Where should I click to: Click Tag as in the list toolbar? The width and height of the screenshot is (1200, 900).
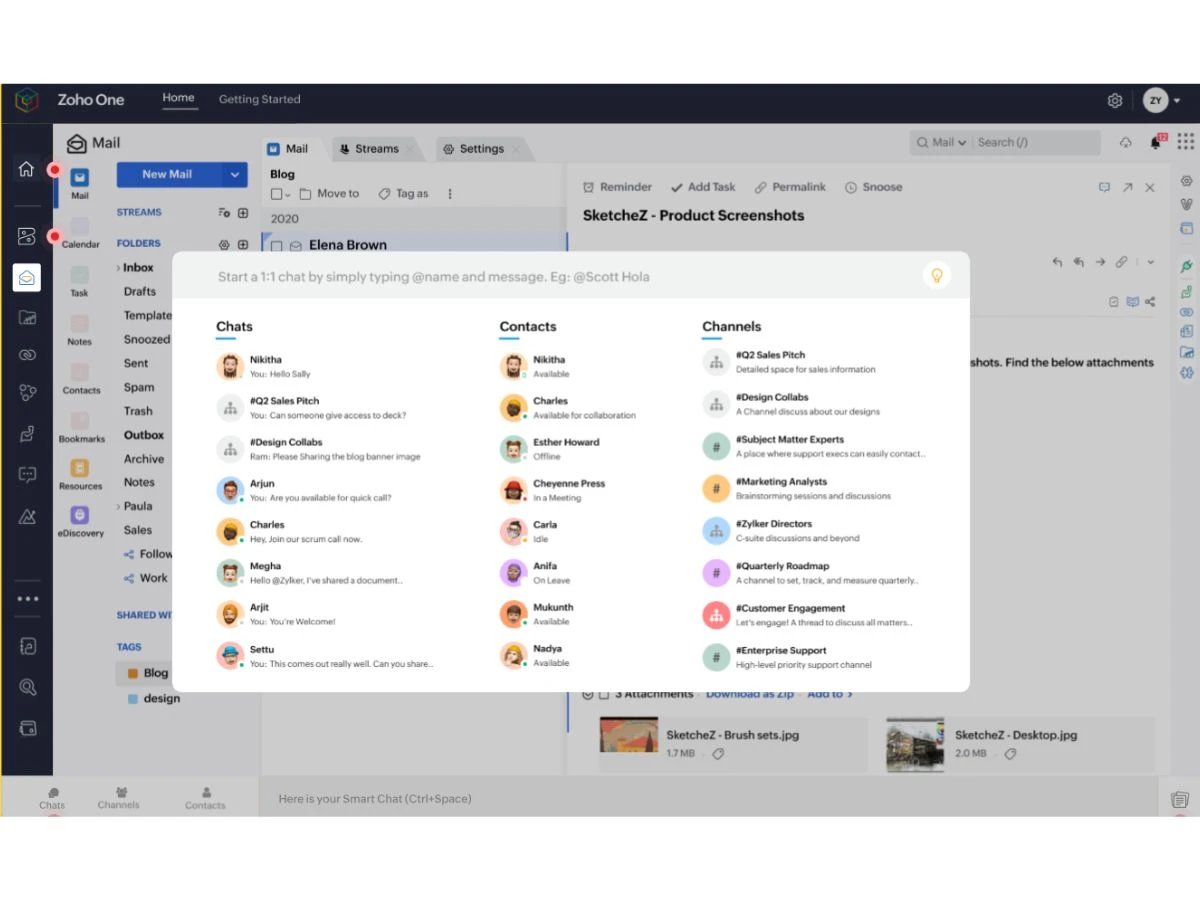[x=403, y=194]
